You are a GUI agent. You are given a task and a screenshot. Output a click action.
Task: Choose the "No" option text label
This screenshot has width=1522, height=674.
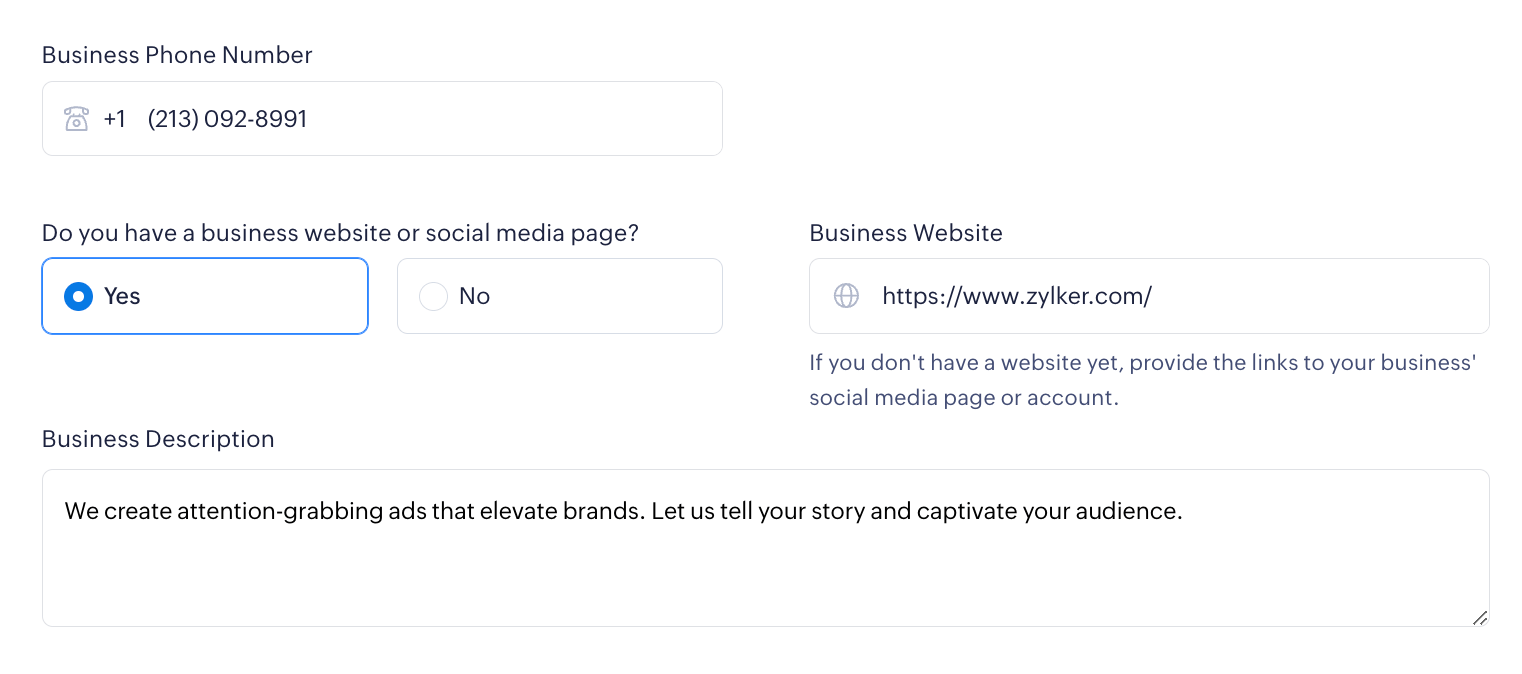click(474, 296)
